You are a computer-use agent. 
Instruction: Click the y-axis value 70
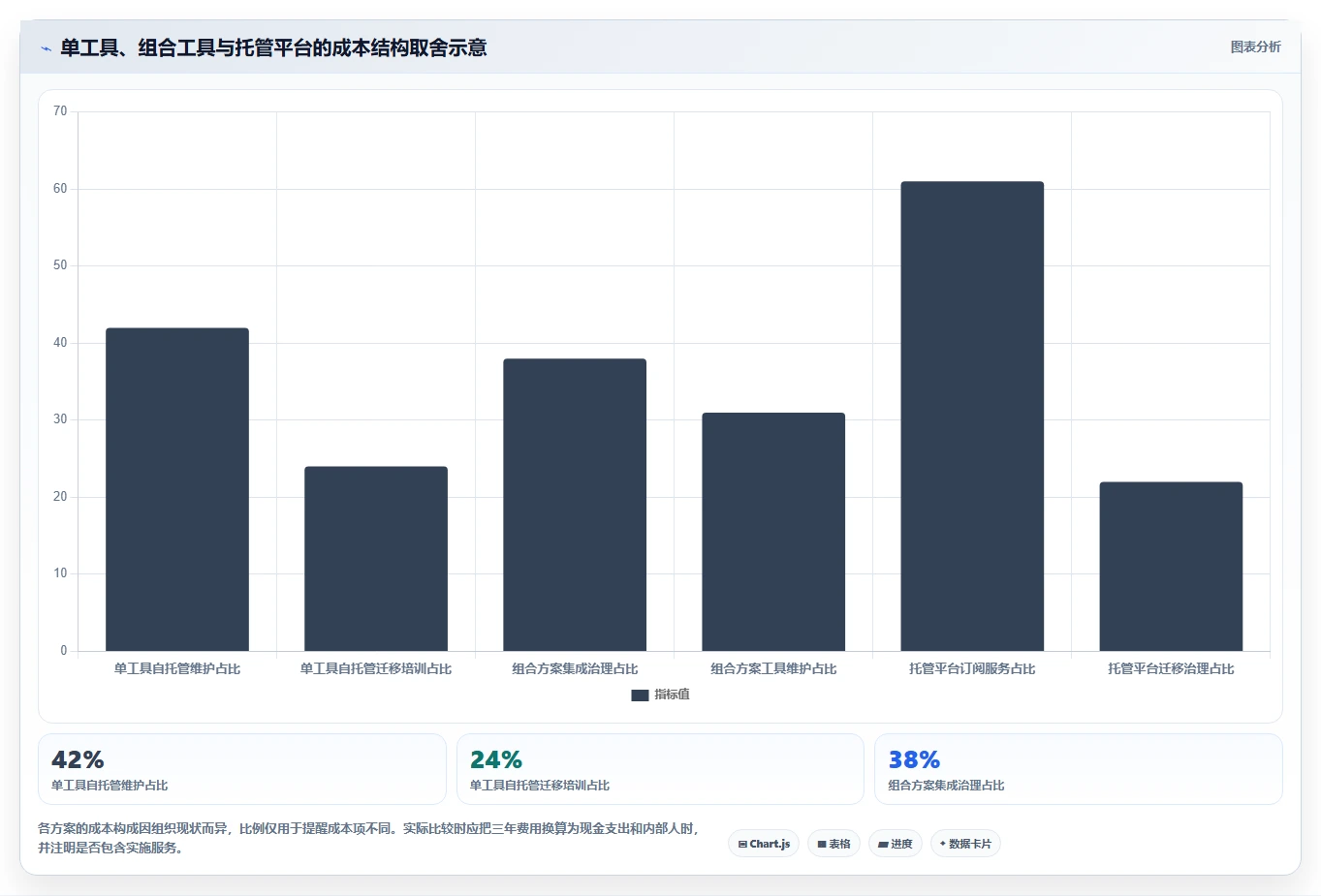click(x=60, y=111)
